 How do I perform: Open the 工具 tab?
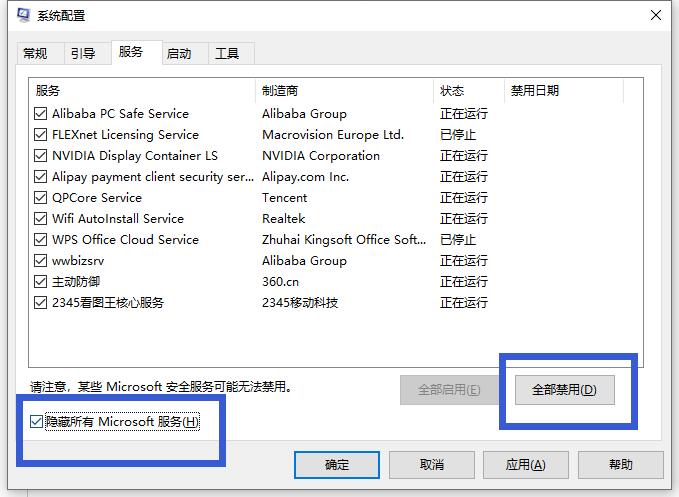click(x=227, y=54)
